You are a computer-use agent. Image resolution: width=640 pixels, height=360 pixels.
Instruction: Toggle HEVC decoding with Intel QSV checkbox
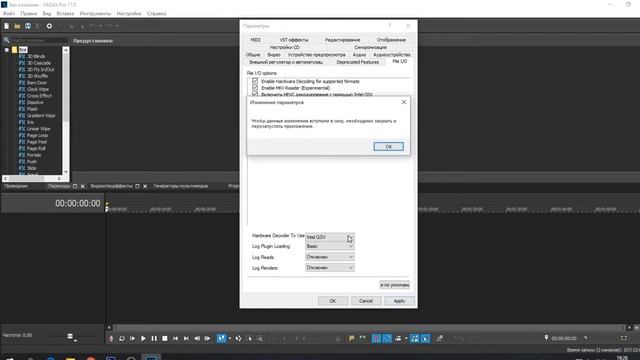coord(255,94)
